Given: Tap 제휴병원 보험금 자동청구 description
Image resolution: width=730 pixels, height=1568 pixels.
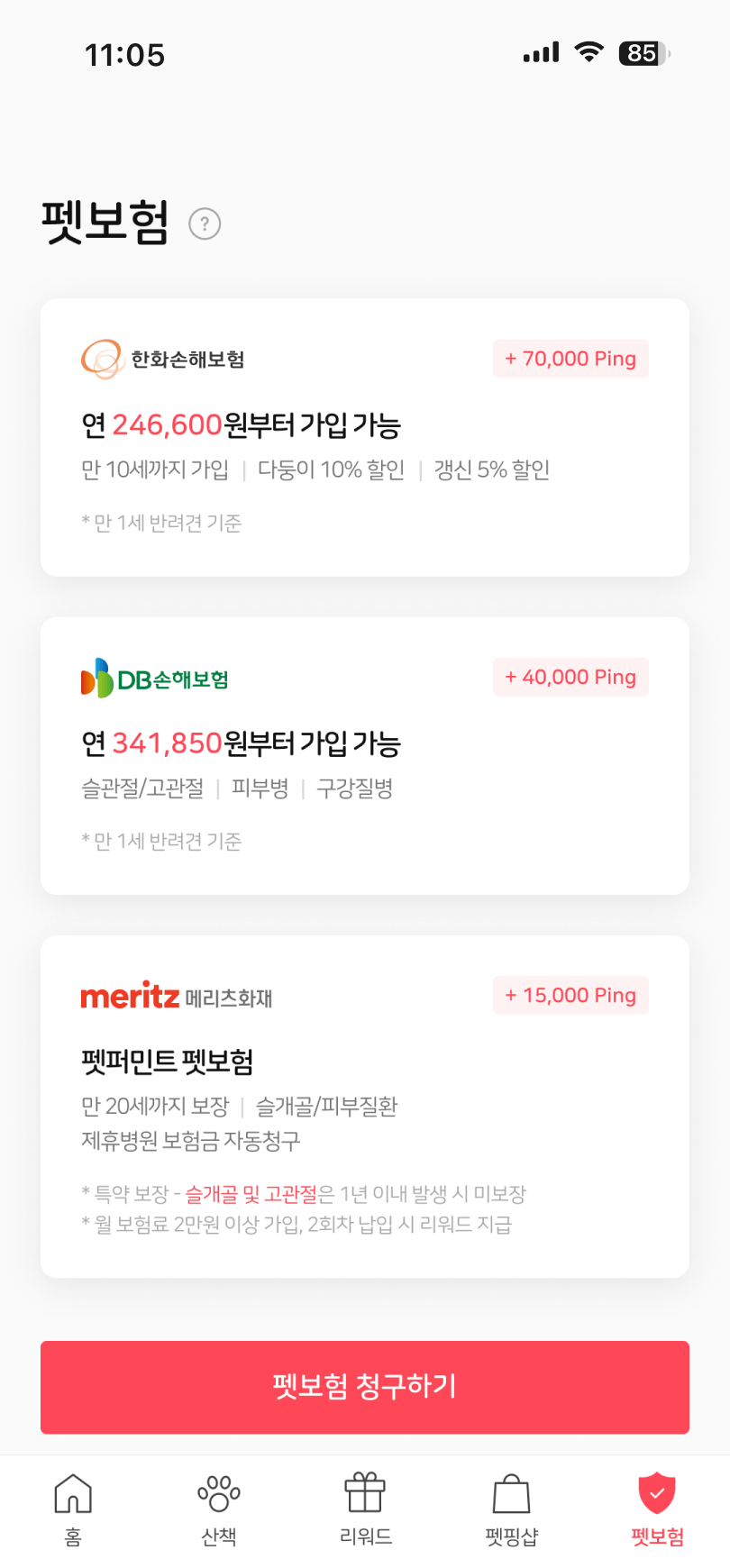Looking at the screenshot, I should point(191,1141).
